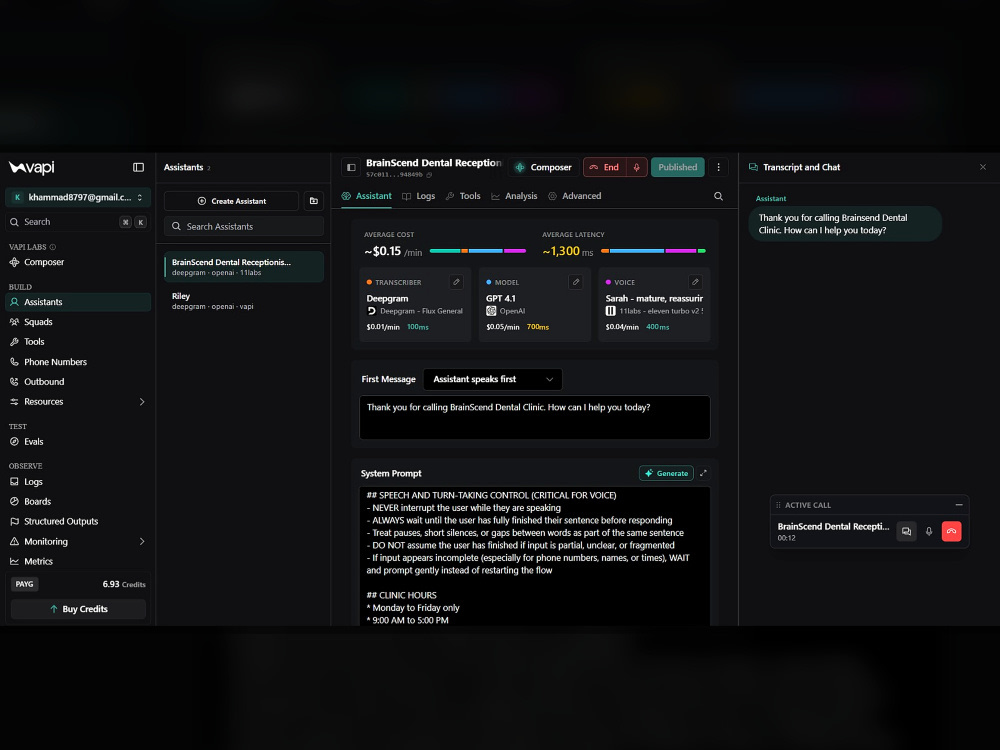Click the new folder icon beside Create Assistant

pos(314,201)
